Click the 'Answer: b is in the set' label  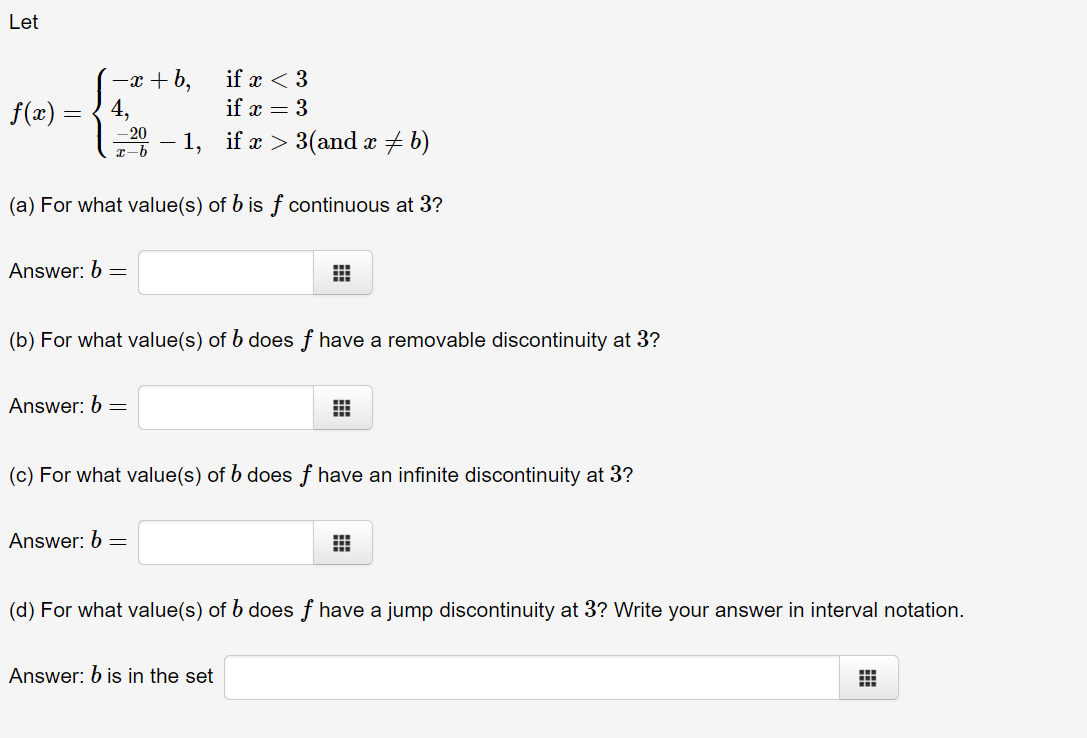click(110, 676)
